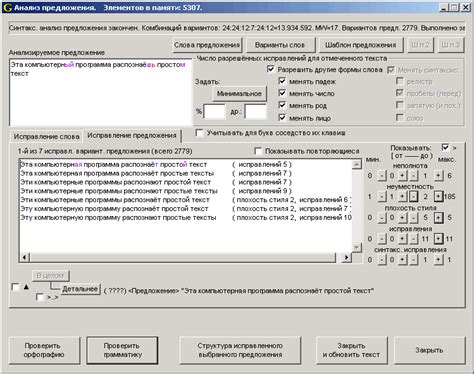Open Шаблон предложения
474x374 pixels.
[x=361, y=45]
